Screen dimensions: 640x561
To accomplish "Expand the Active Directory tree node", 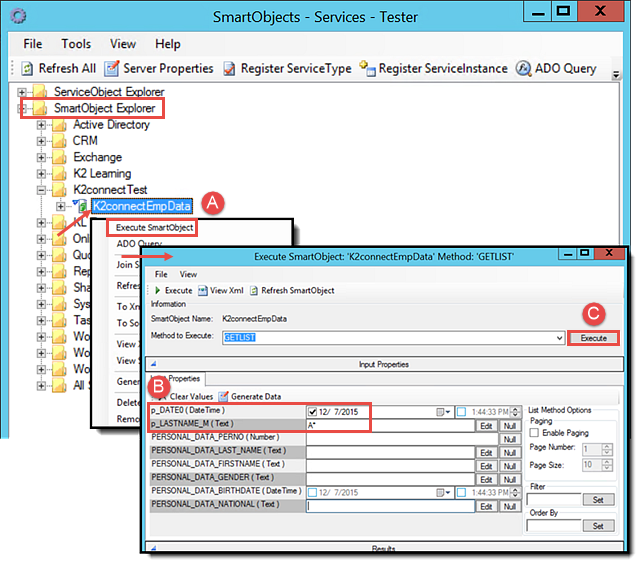I will click(42, 125).
